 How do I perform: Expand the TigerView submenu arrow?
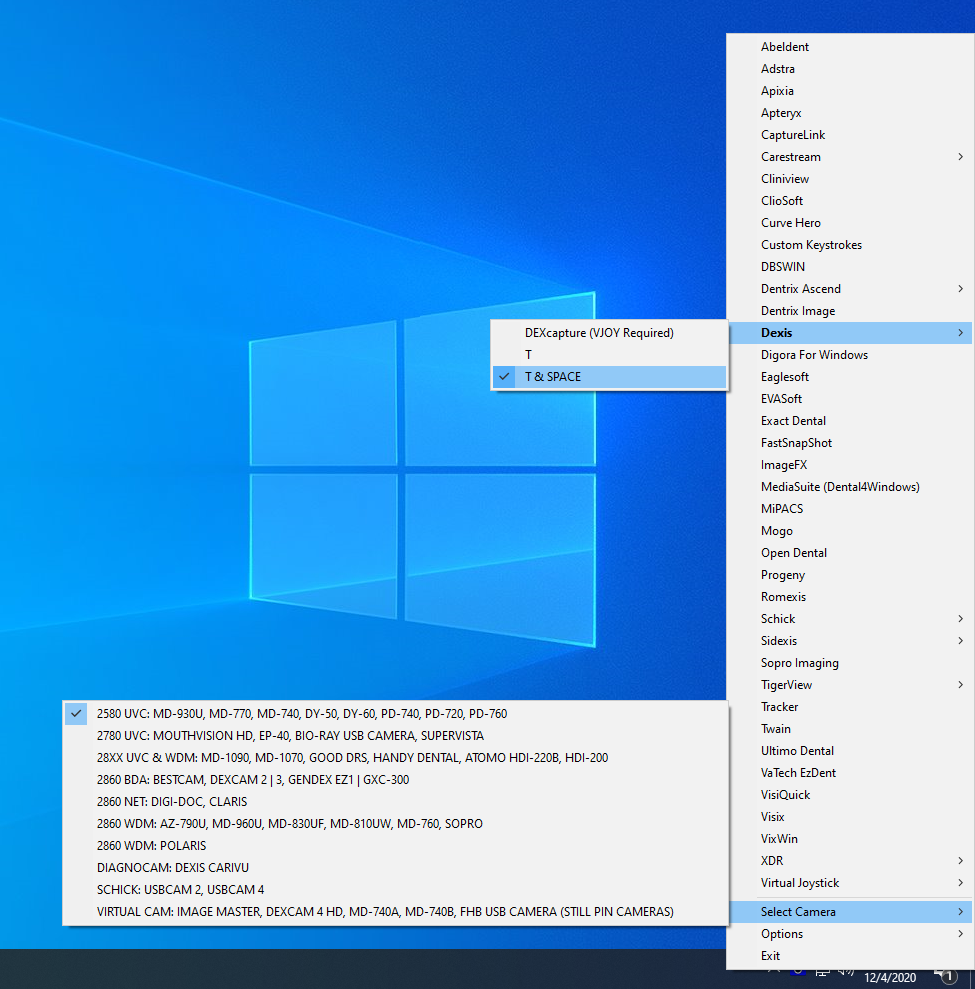tap(960, 684)
